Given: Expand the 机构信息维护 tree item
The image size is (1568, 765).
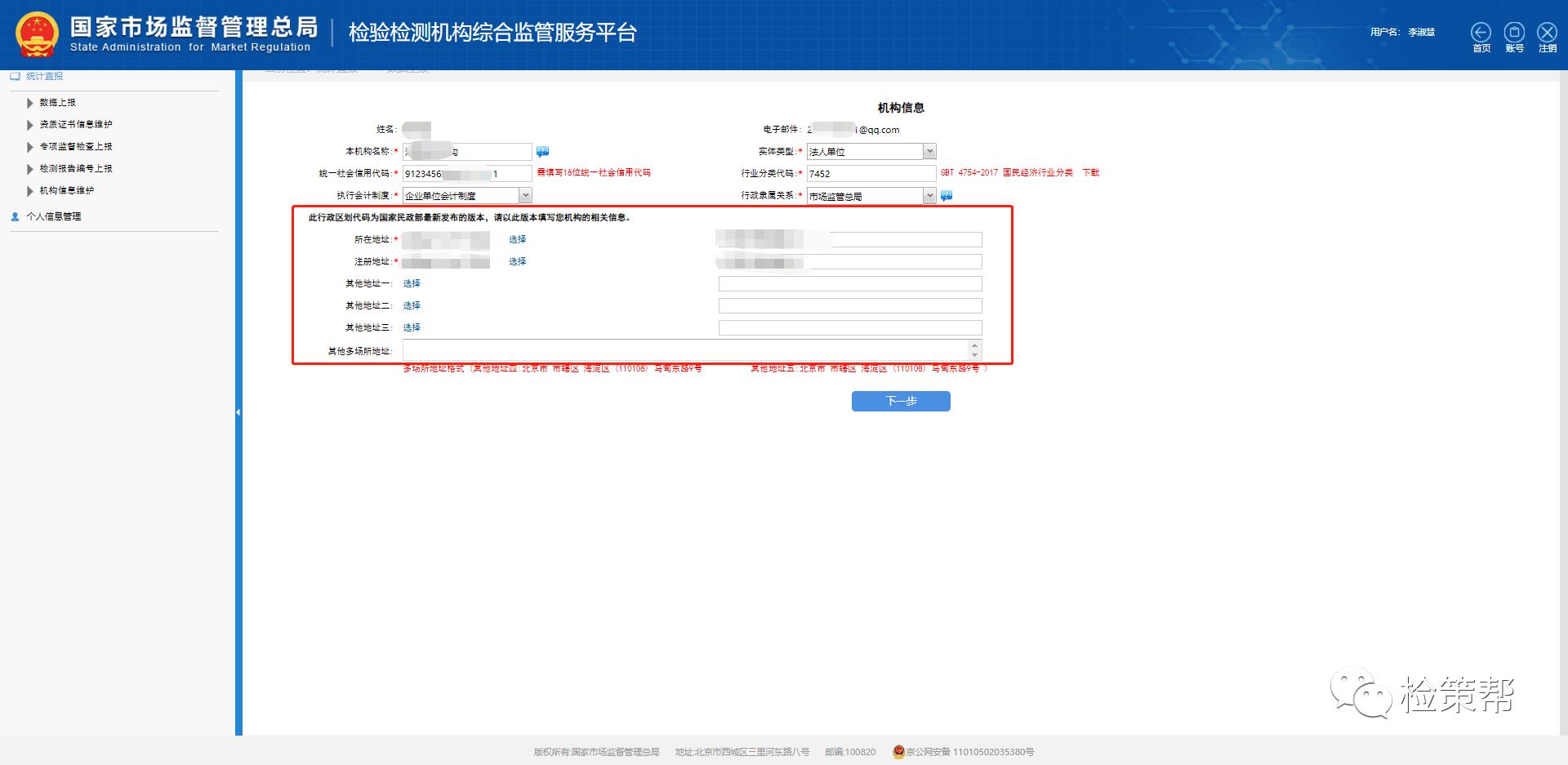Looking at the screenshot, I should [x=30, y=190].
